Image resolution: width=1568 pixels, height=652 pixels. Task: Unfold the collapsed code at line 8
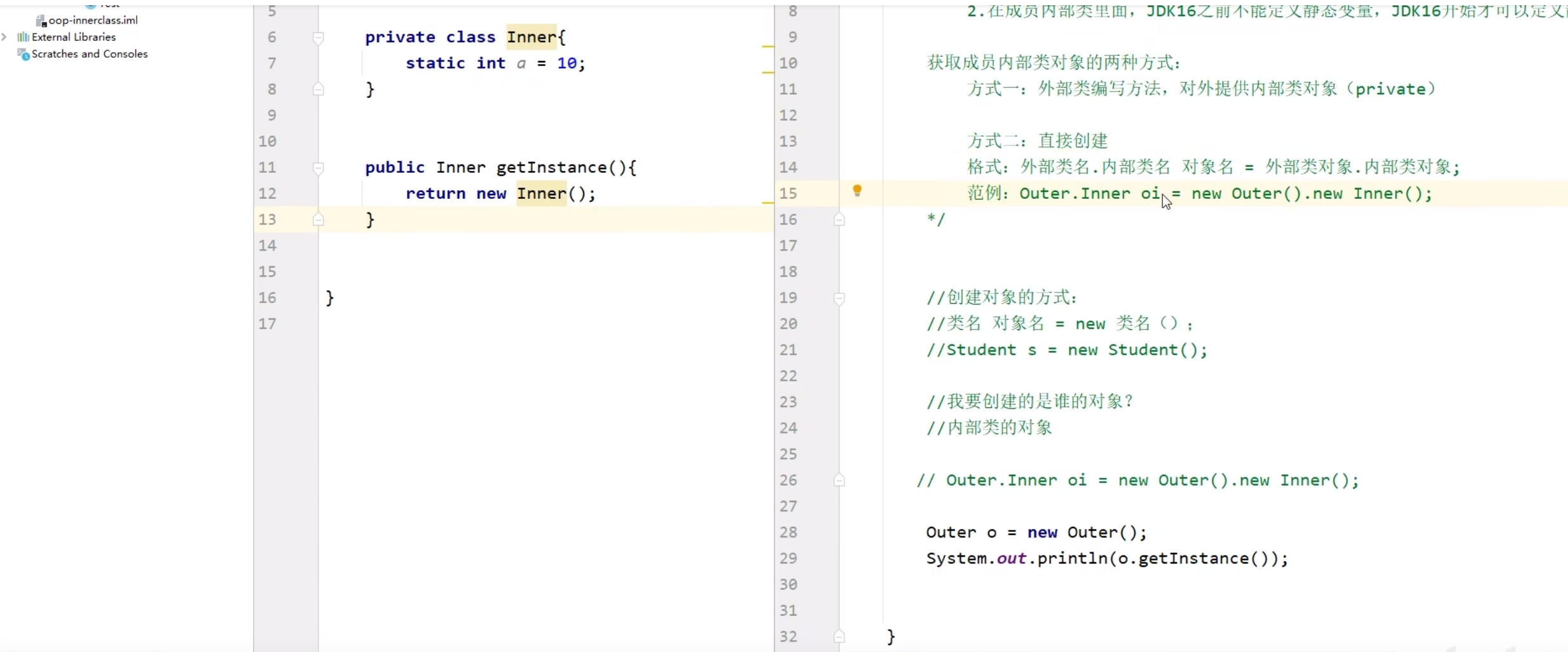(x=319, y=89)
